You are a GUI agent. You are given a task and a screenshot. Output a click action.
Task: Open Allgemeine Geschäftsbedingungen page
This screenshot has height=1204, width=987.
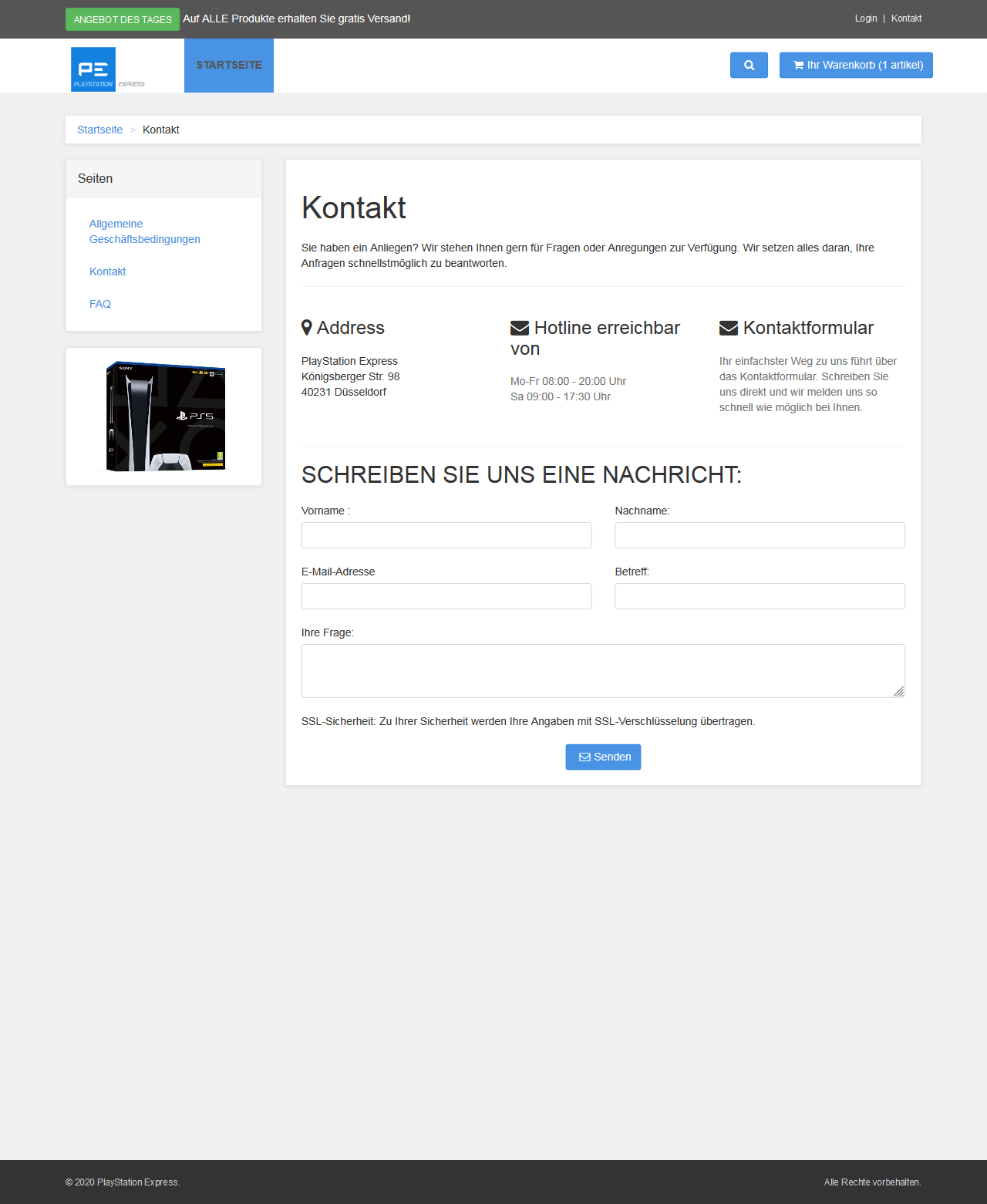[x=144, y=231]
